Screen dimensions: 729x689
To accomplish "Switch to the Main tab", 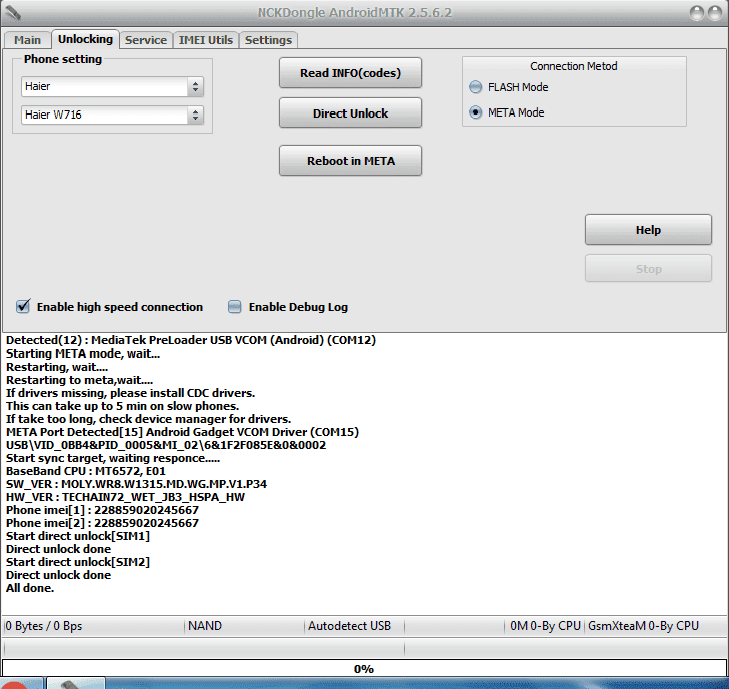I will click(27, 40).
